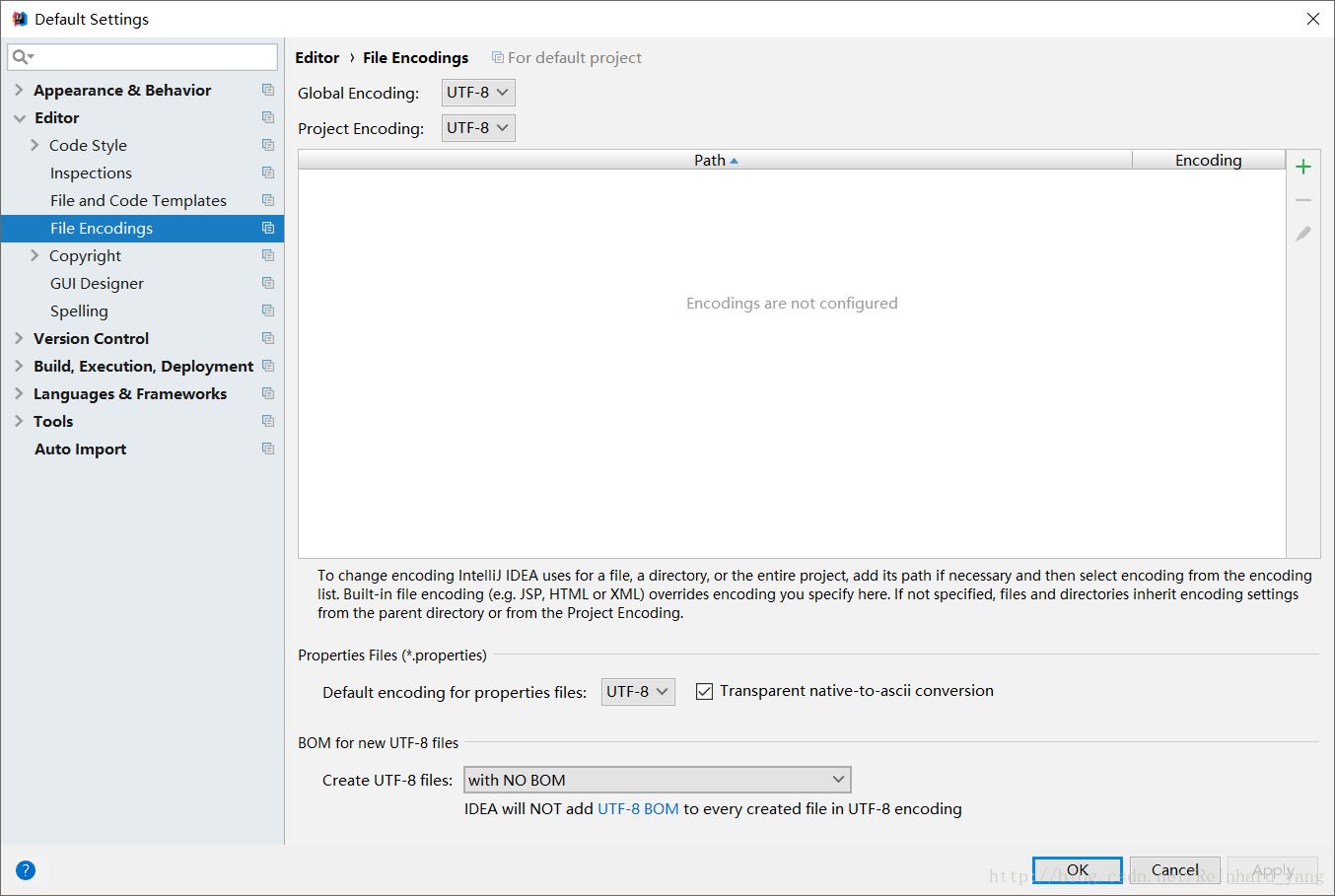Click project-level icon beside Appearance & Behavior

click(x=268, y=90)
